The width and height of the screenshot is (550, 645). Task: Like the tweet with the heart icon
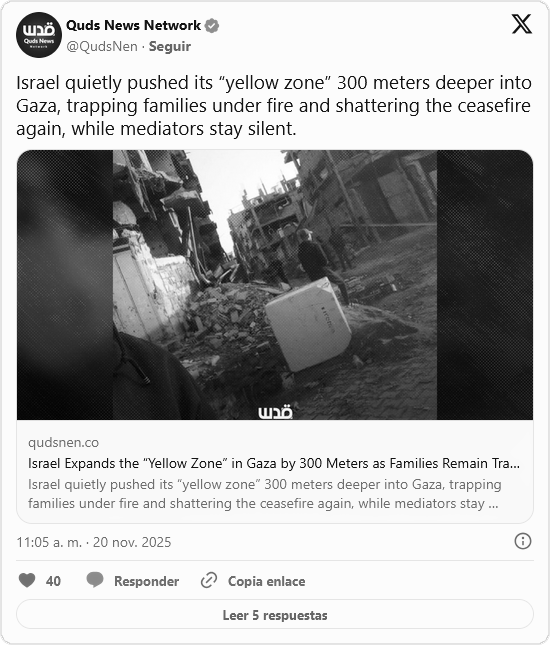pyautogui.click(x=27, y=580)
